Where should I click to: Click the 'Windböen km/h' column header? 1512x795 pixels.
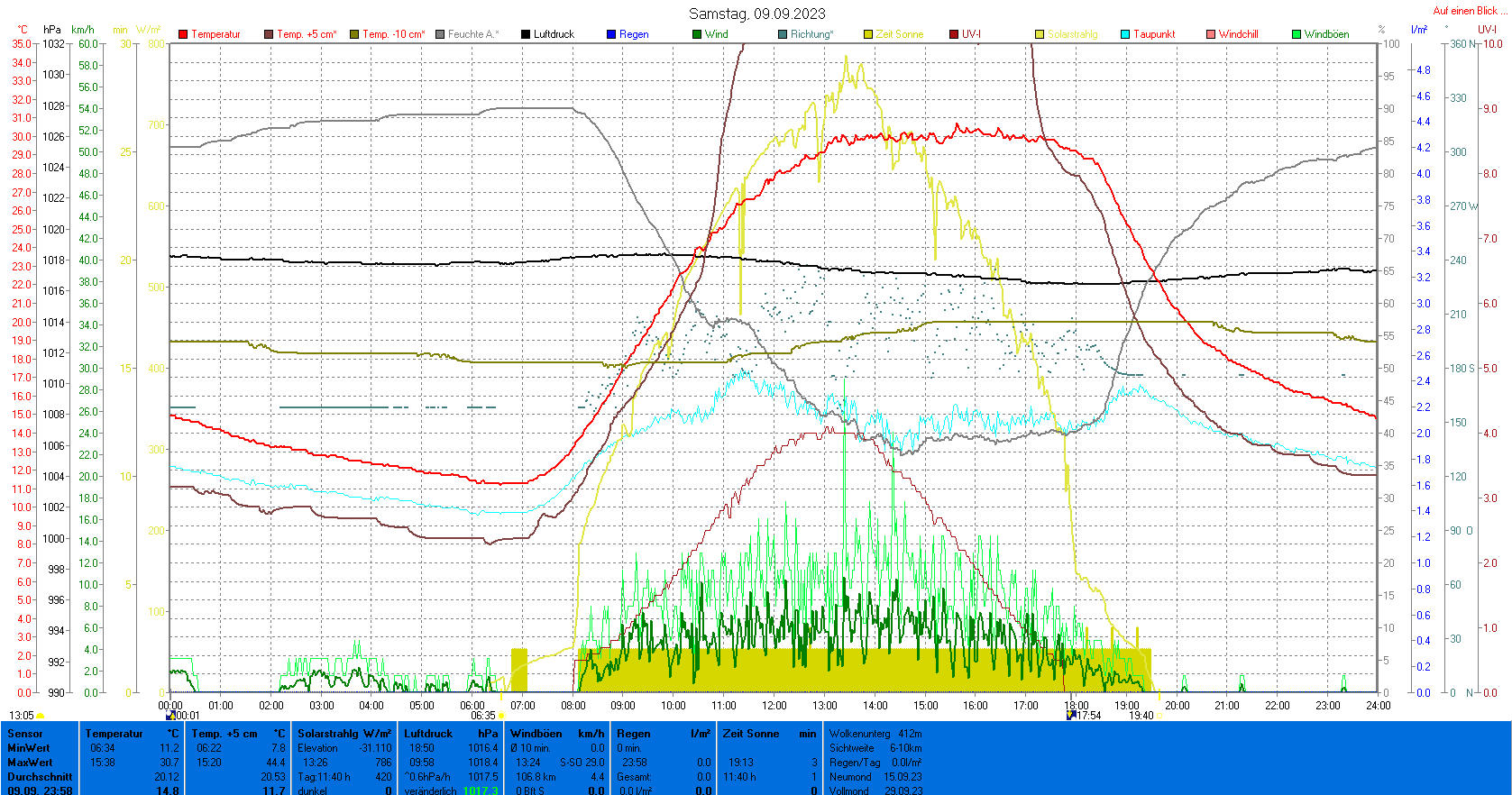coord(557,734)
